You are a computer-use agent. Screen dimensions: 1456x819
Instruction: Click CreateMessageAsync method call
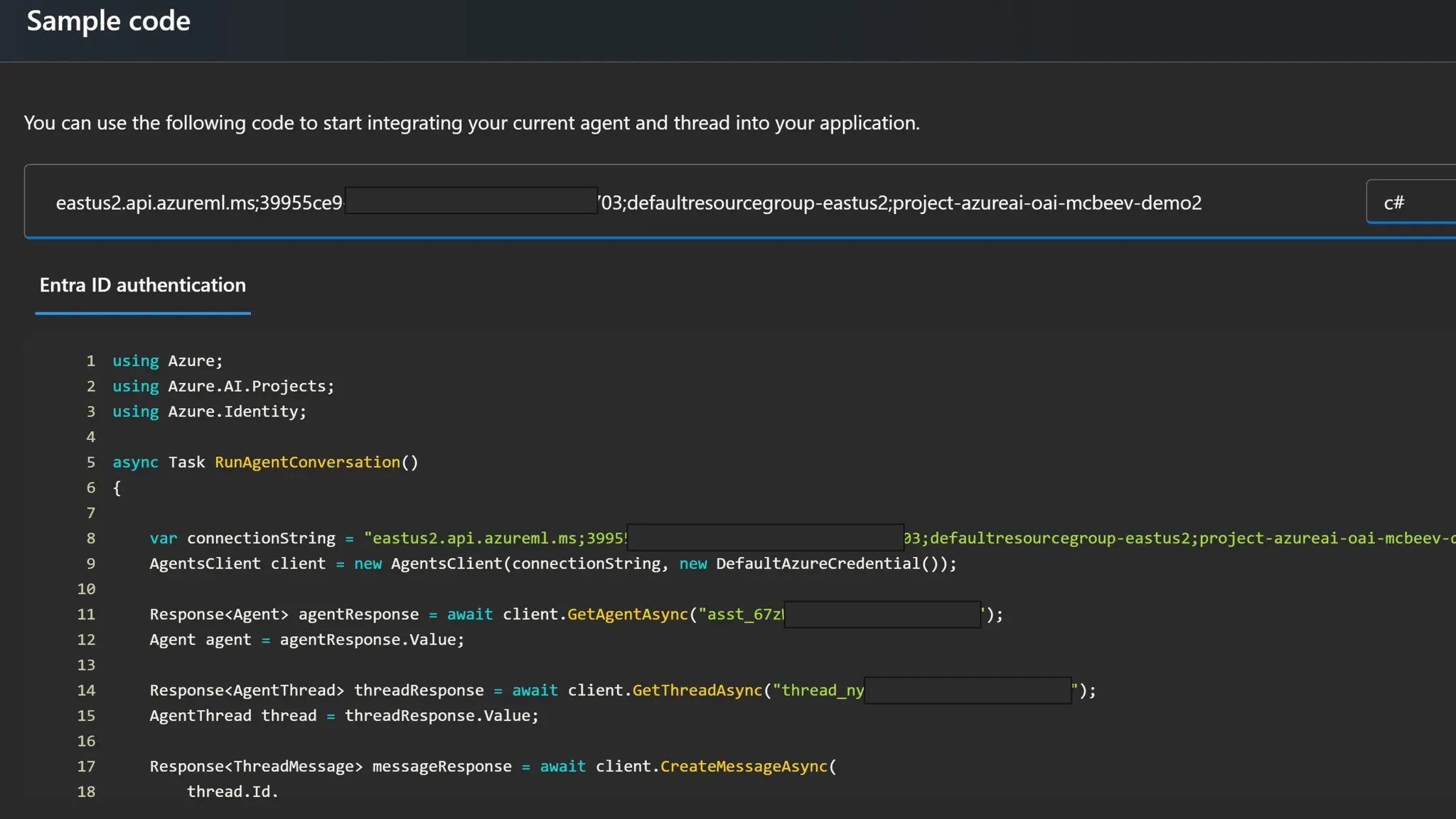(744, 766)
